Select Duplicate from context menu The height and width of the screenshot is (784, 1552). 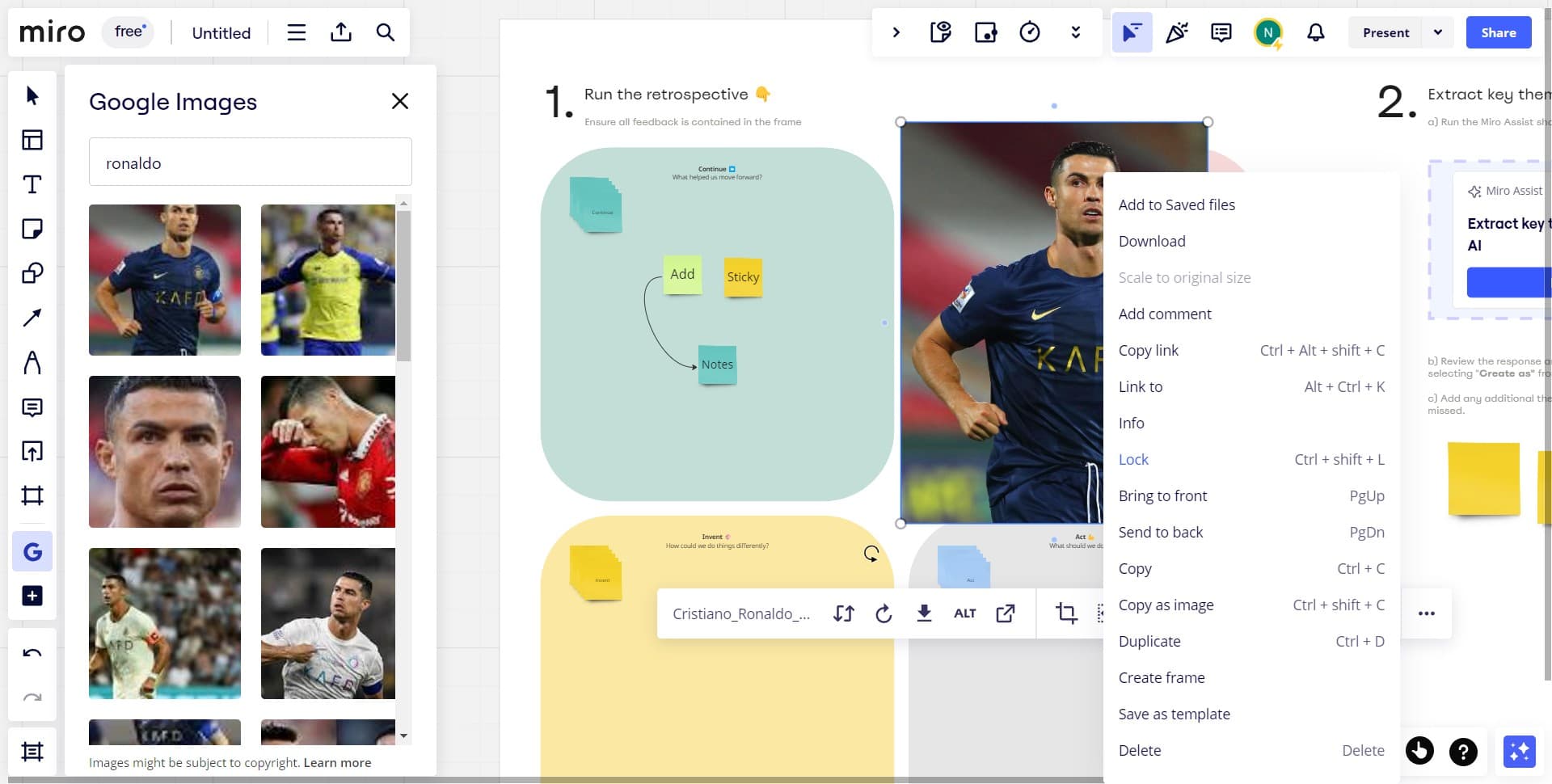pyautogui.click(x=1149, y=641)
